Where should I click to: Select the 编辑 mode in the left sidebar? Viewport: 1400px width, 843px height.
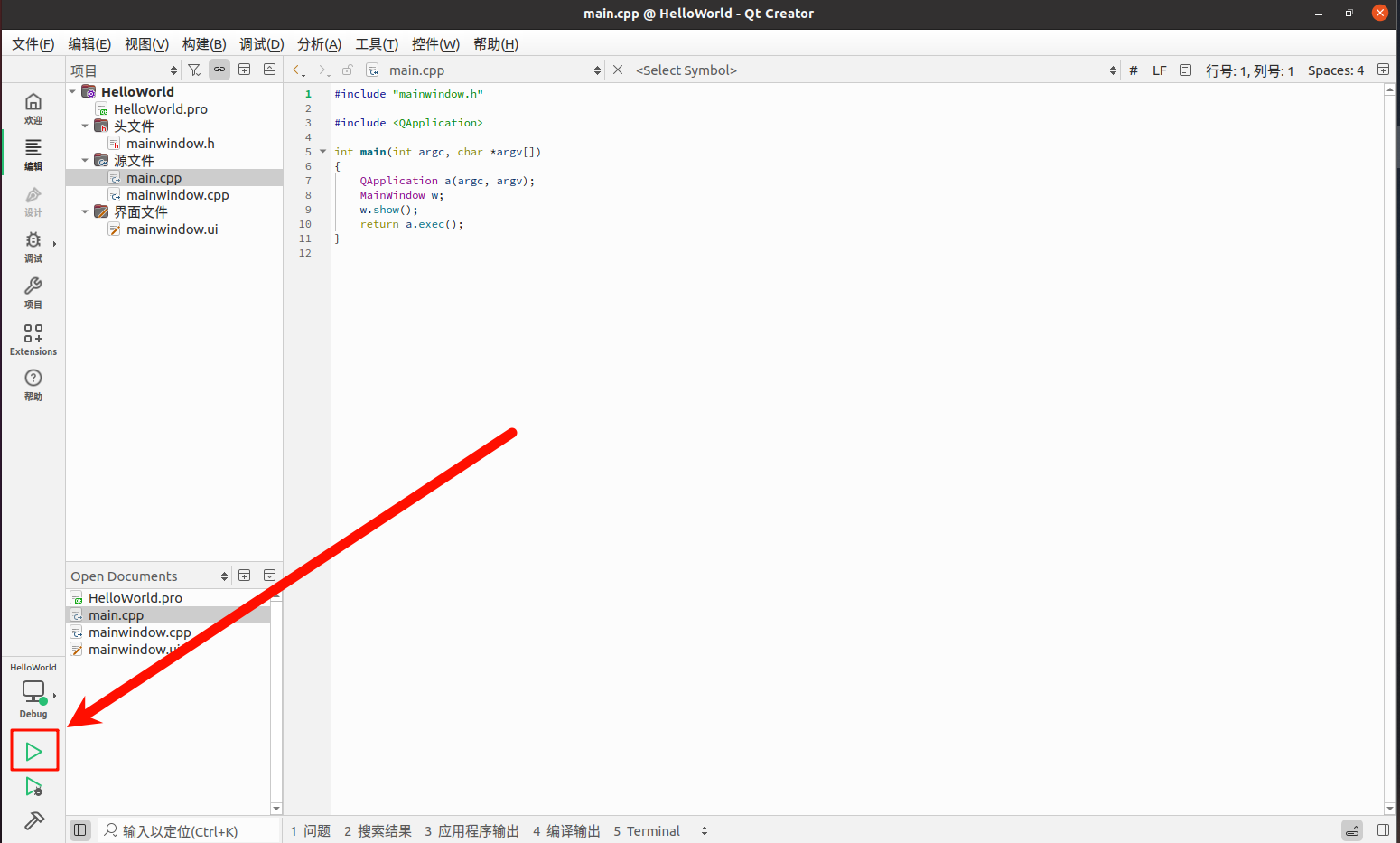point(33,154)
